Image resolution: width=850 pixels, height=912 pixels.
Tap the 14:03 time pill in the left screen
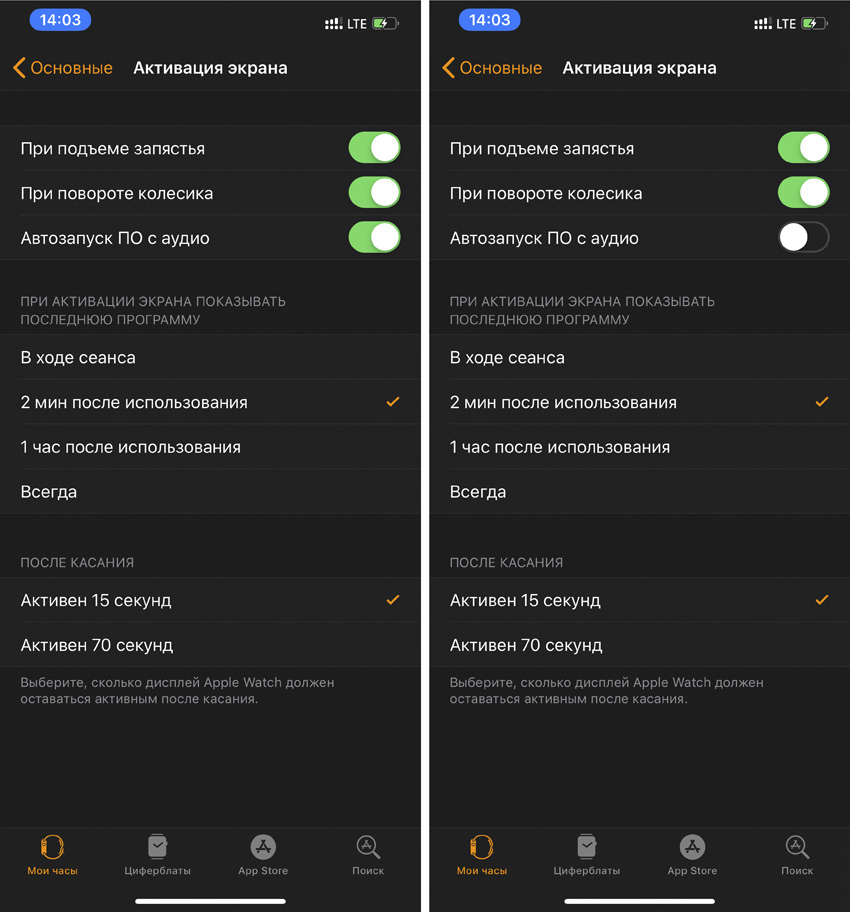pyautogui.click(x=61, y=20)
